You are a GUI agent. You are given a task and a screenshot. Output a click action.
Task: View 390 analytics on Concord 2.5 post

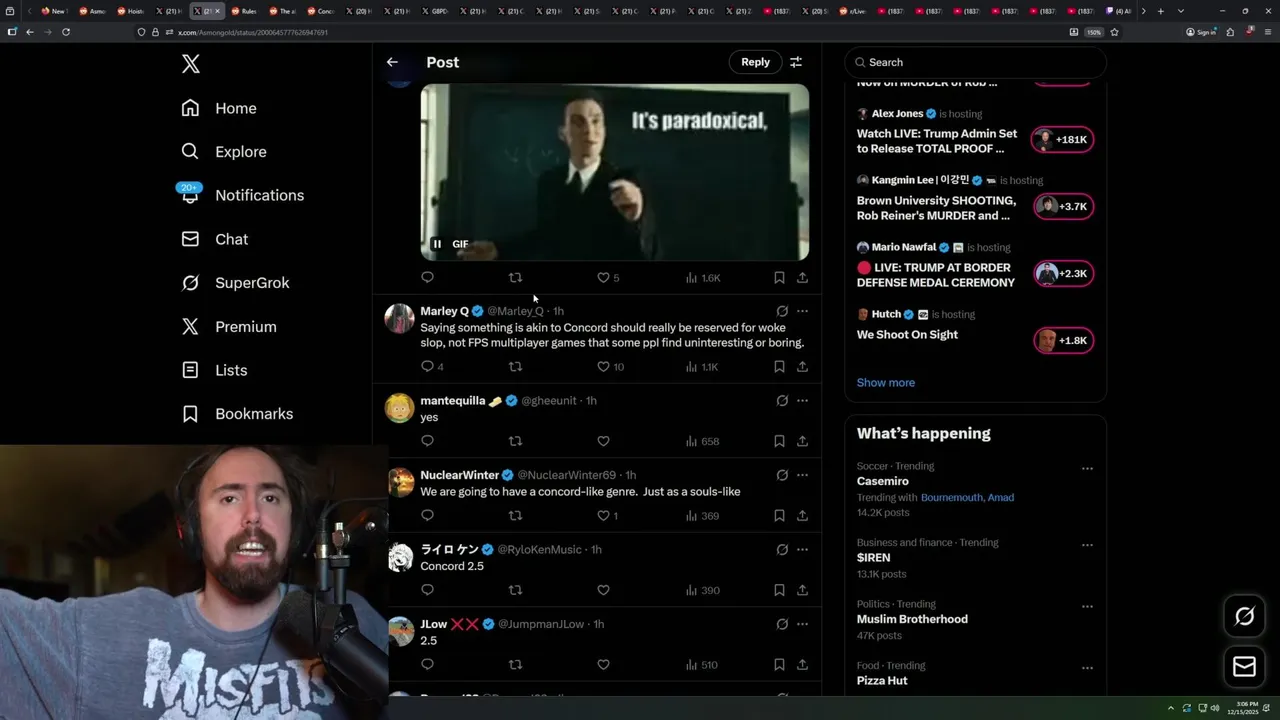703,590
